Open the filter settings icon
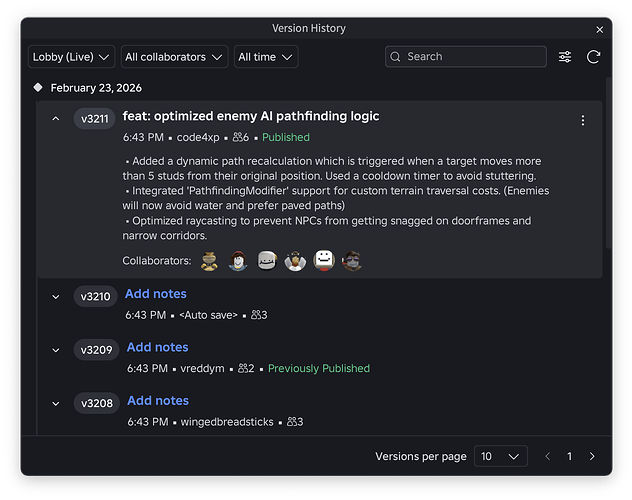Screen dimensions: 632x500 (x=566, y=57)
